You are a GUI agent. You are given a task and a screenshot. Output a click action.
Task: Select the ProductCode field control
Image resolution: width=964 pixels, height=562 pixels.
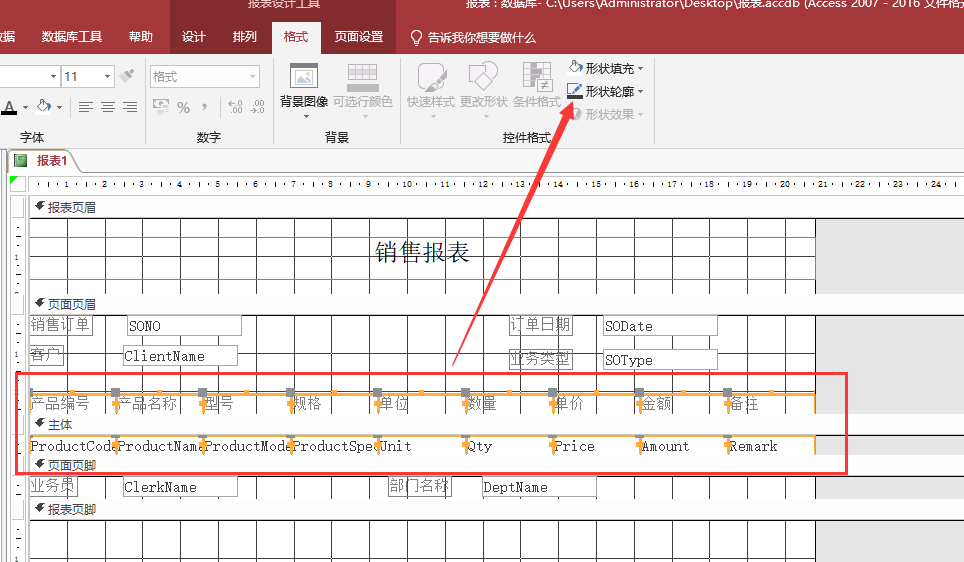(72, 446)
